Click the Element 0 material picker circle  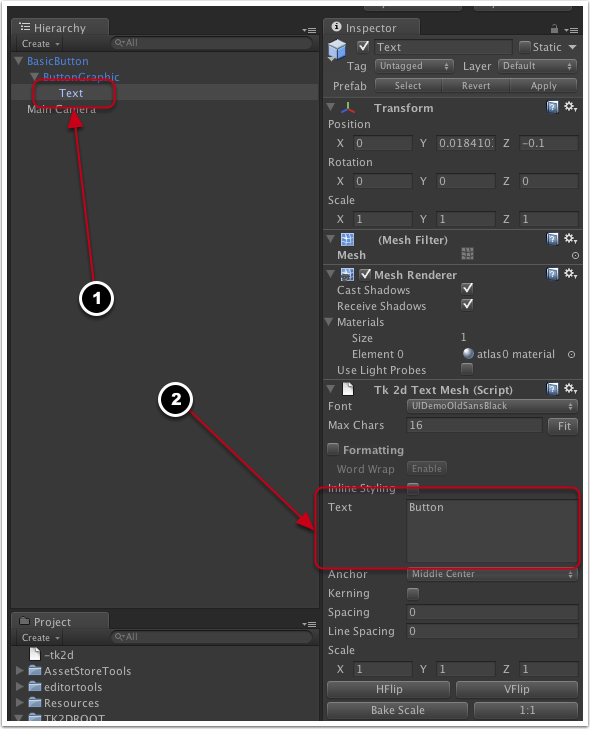point(571,354)
